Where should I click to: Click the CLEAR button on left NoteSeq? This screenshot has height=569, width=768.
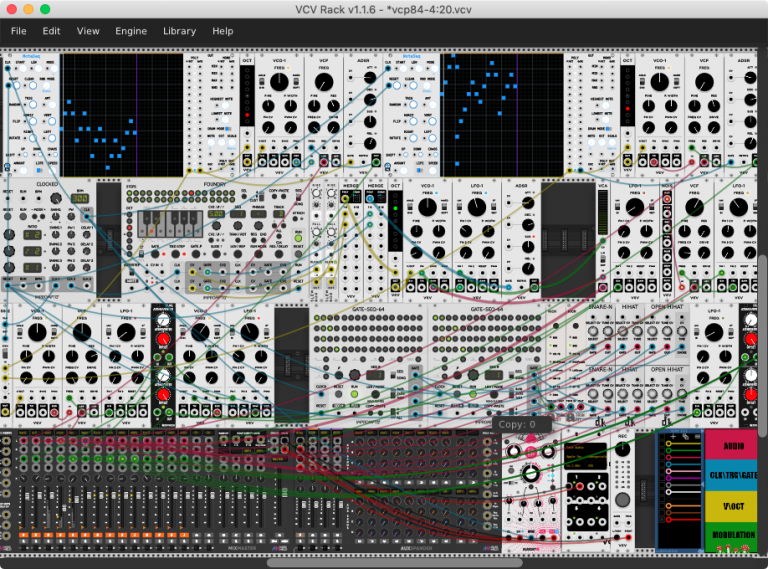point(32,85)
